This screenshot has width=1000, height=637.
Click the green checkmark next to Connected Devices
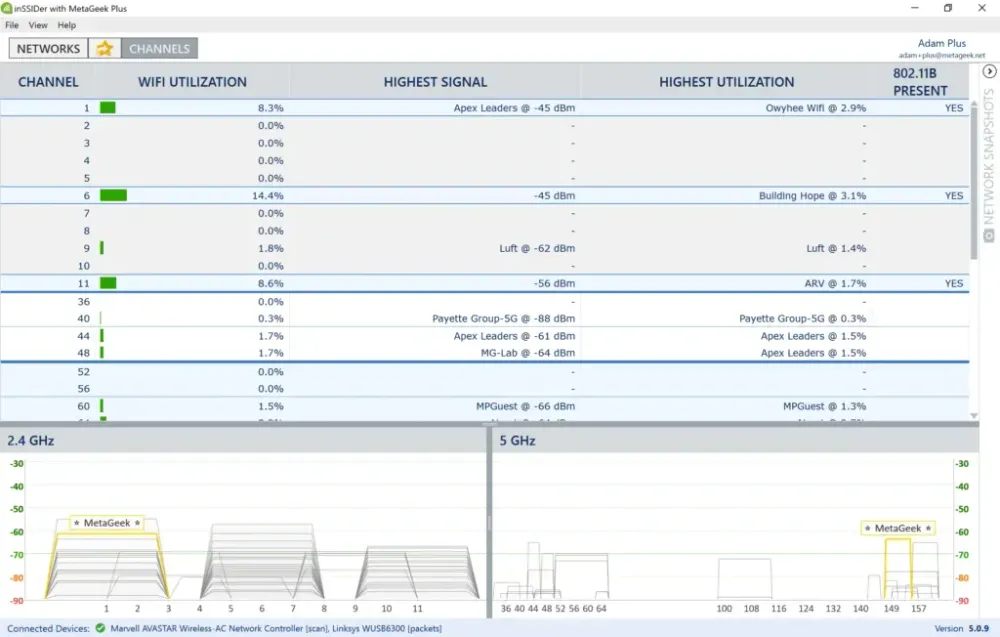[99, 628]
